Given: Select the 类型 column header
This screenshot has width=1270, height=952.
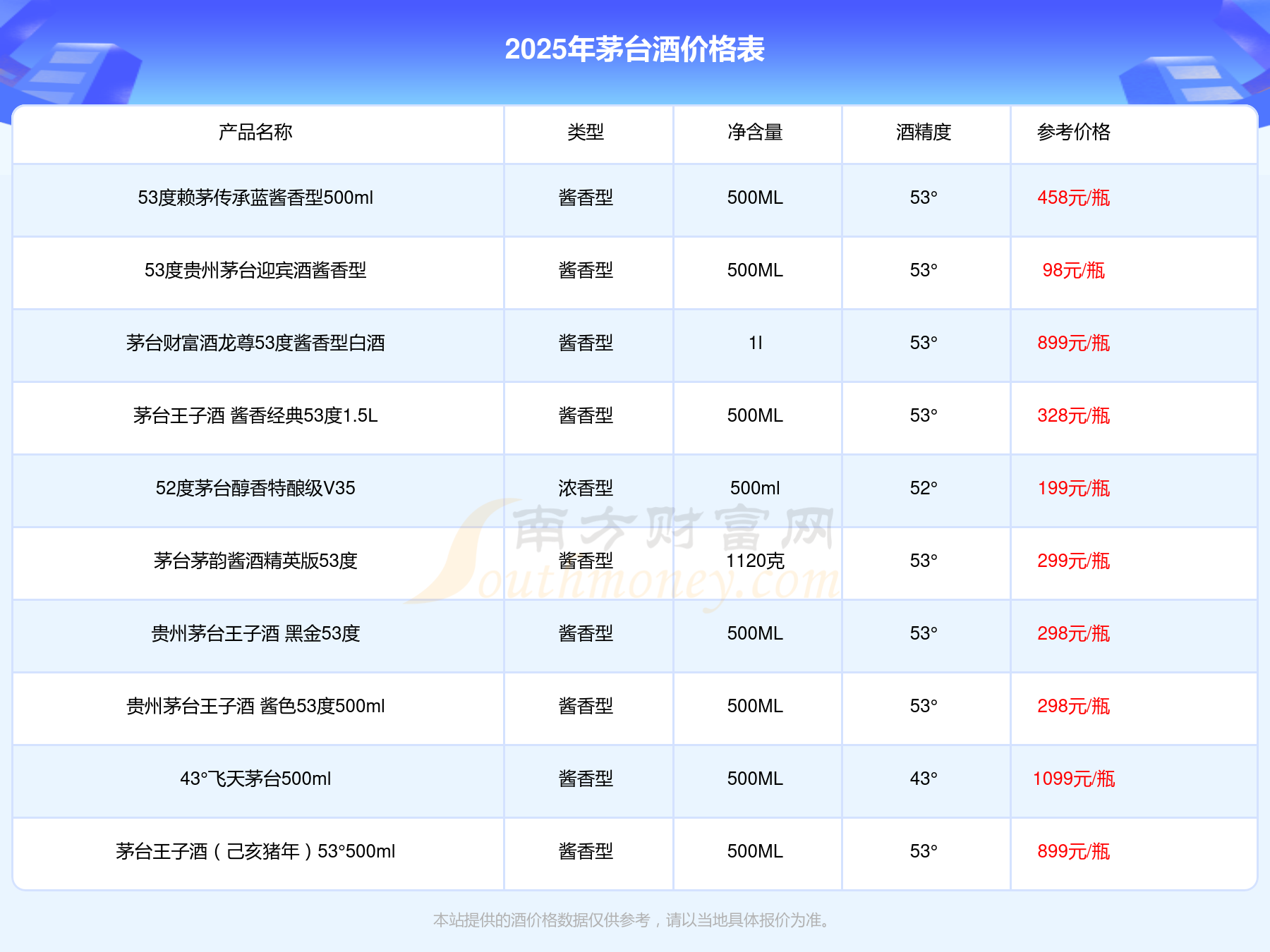Looking at the screenshot, I should 586,132.
